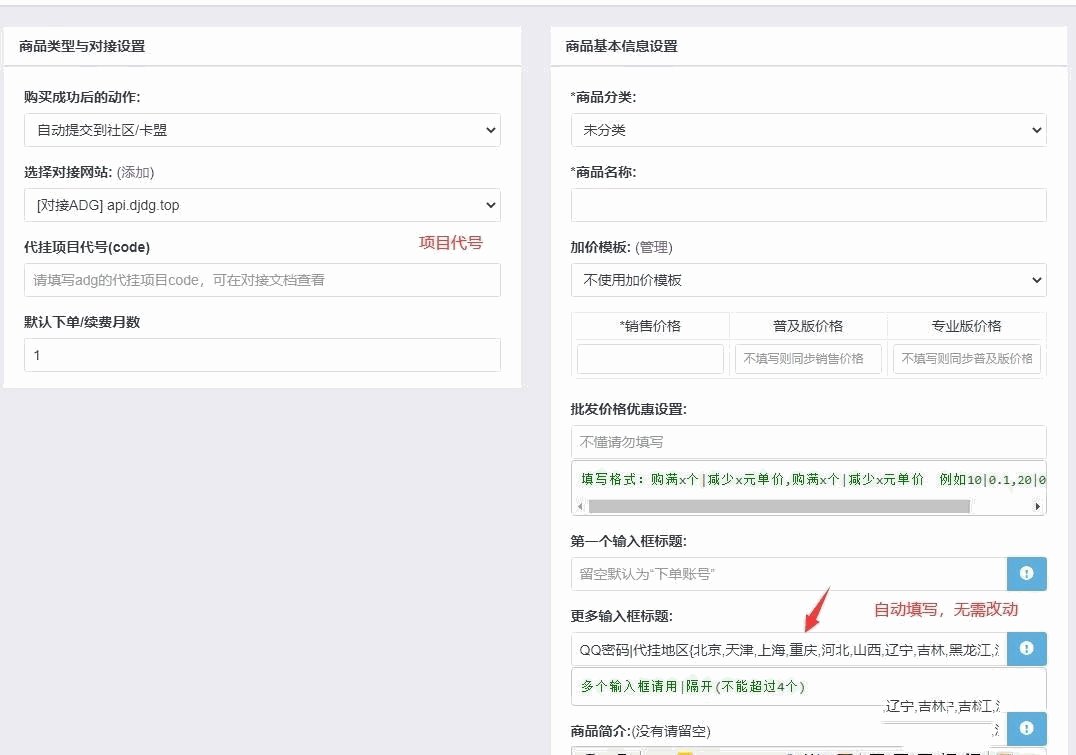Click the (添加) link next to 选择对接网站
1076x755 pixels.
point(135,172)
